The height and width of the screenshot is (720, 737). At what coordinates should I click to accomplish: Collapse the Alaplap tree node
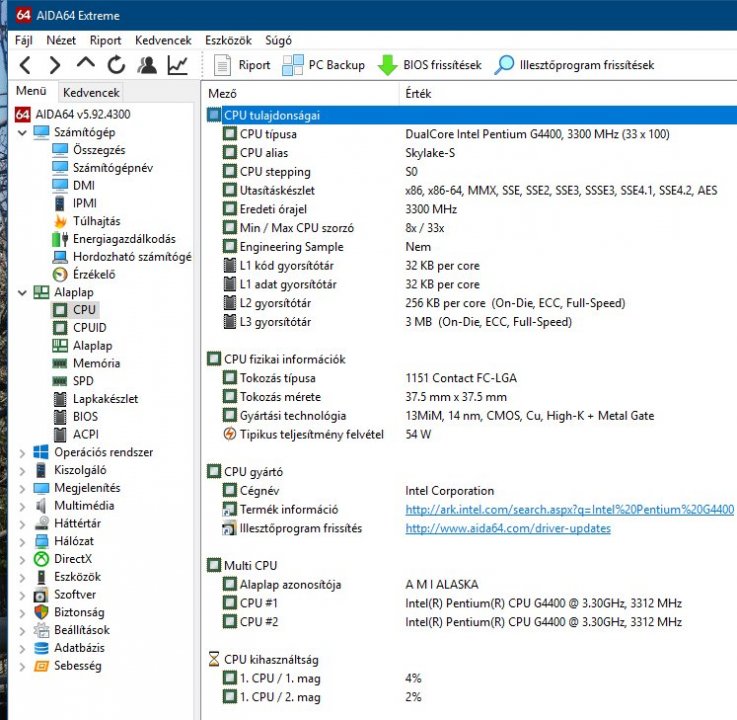pos(22,292)
